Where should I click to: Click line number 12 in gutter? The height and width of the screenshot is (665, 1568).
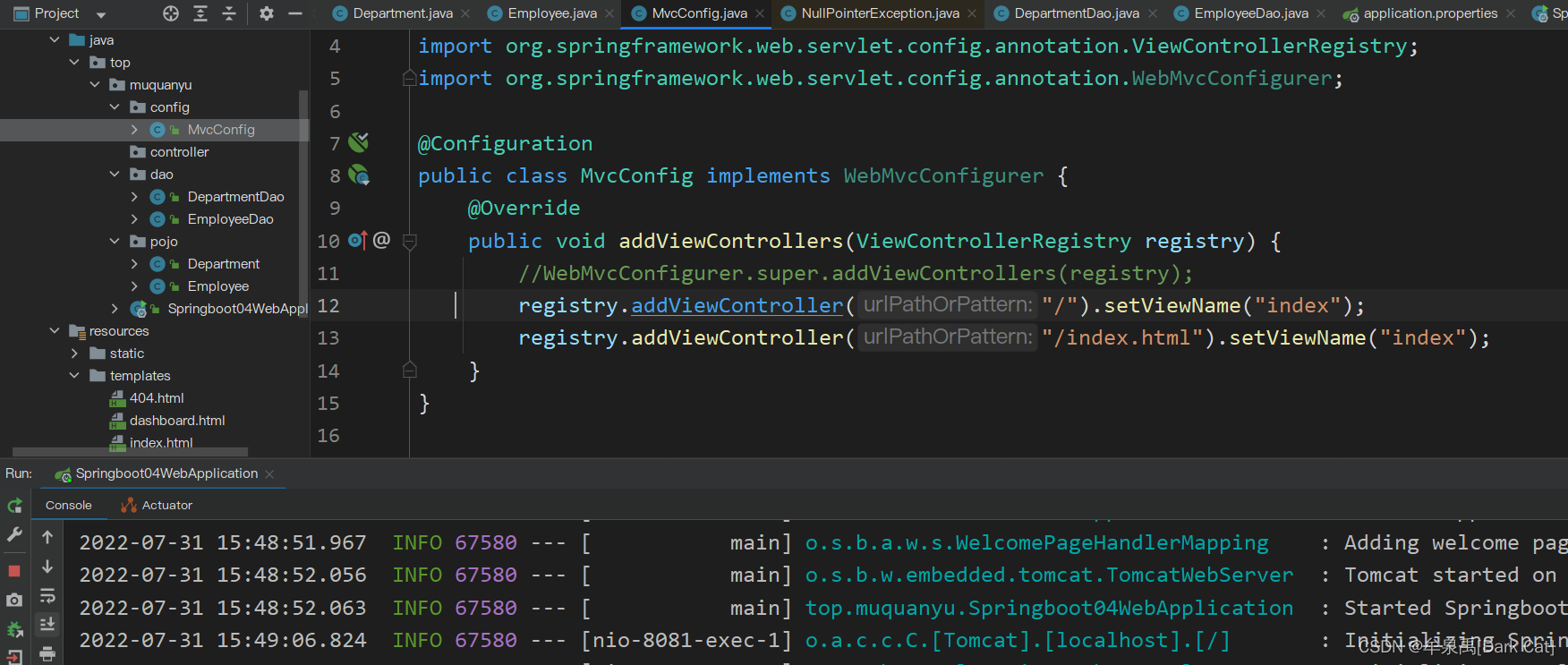click(328, 305)
